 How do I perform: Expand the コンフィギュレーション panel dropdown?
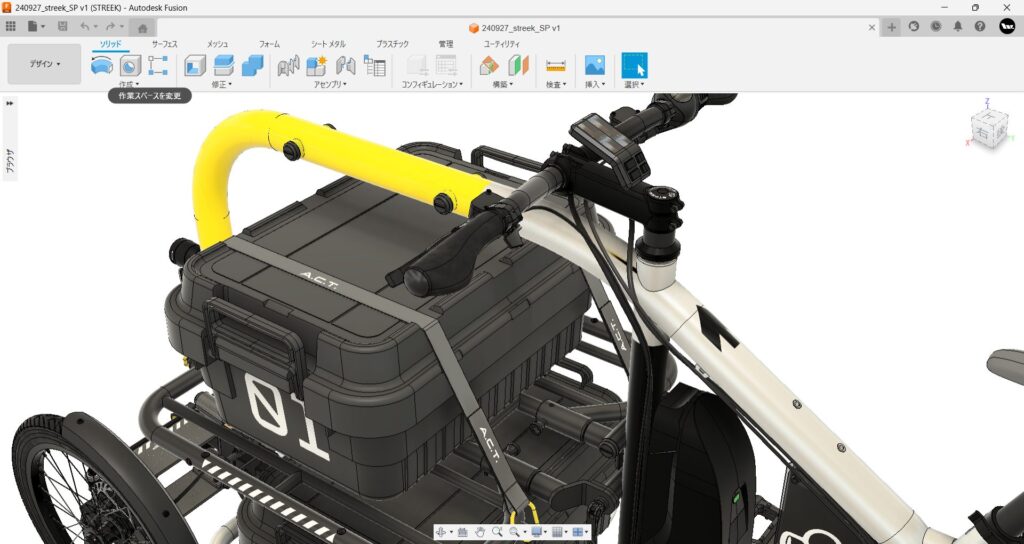tap(432, 84)
